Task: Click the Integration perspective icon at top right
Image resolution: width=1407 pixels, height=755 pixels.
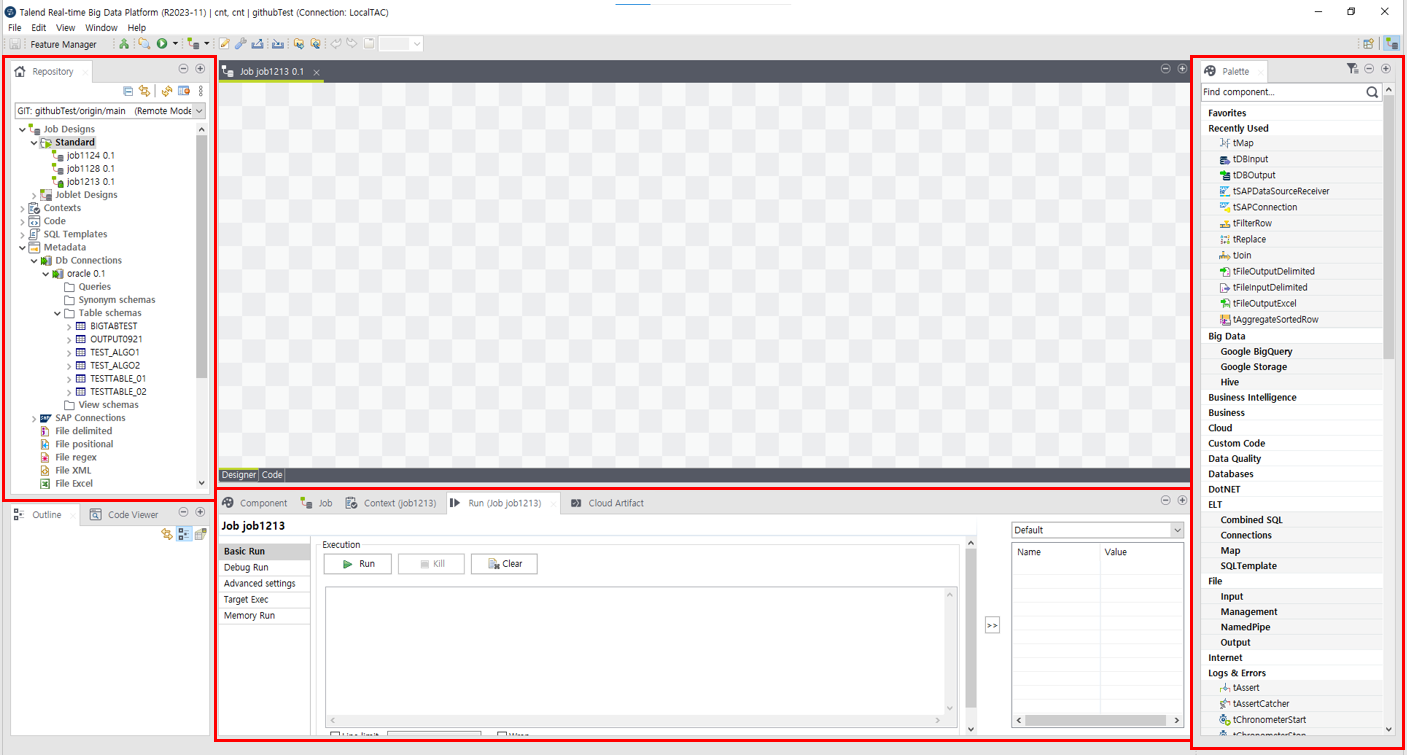Action: [x=1391, y=44]
